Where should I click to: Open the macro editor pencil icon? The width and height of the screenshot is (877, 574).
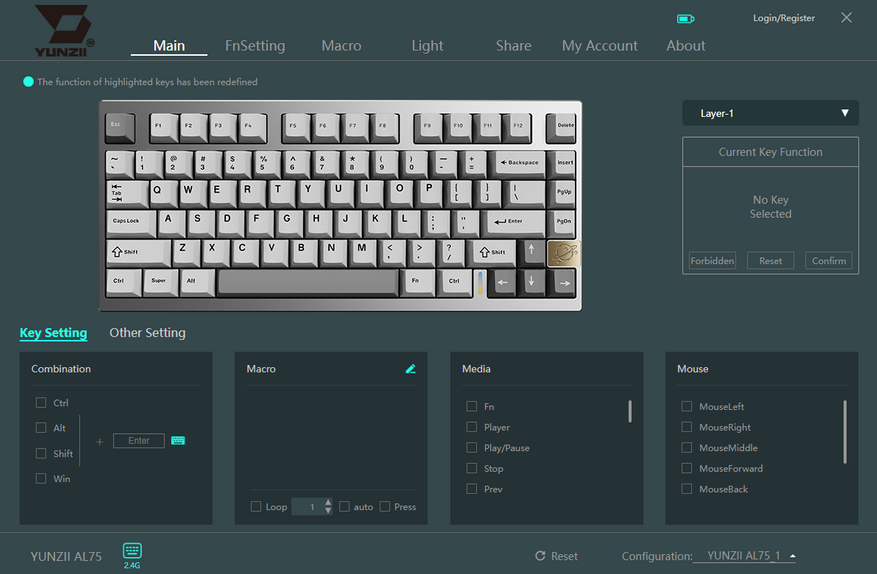coord(411,369)
